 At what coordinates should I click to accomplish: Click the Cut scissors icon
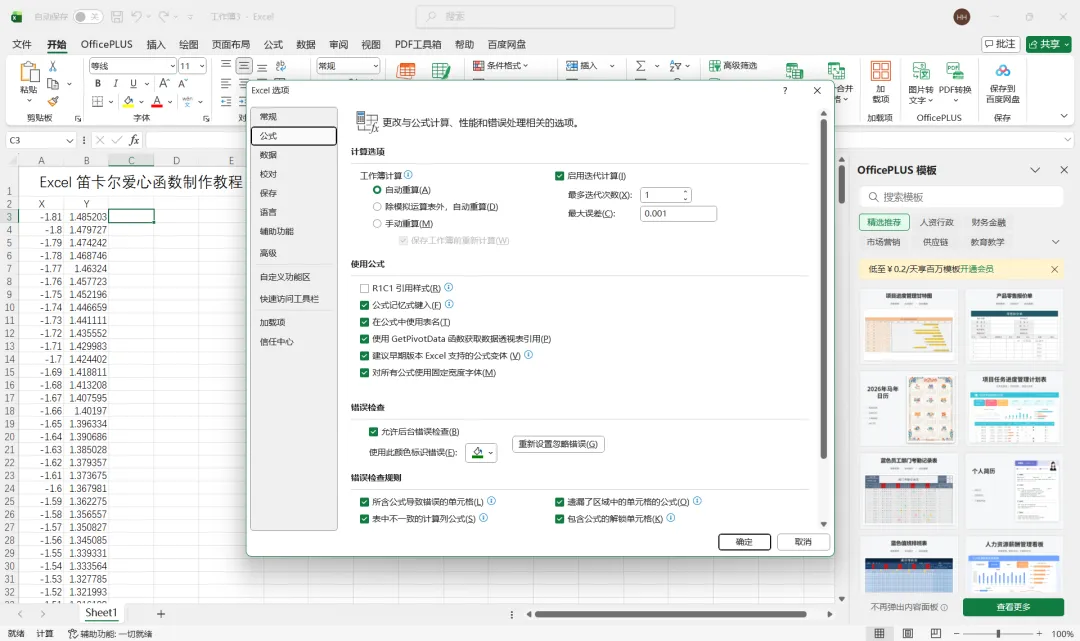pos(52,66)
